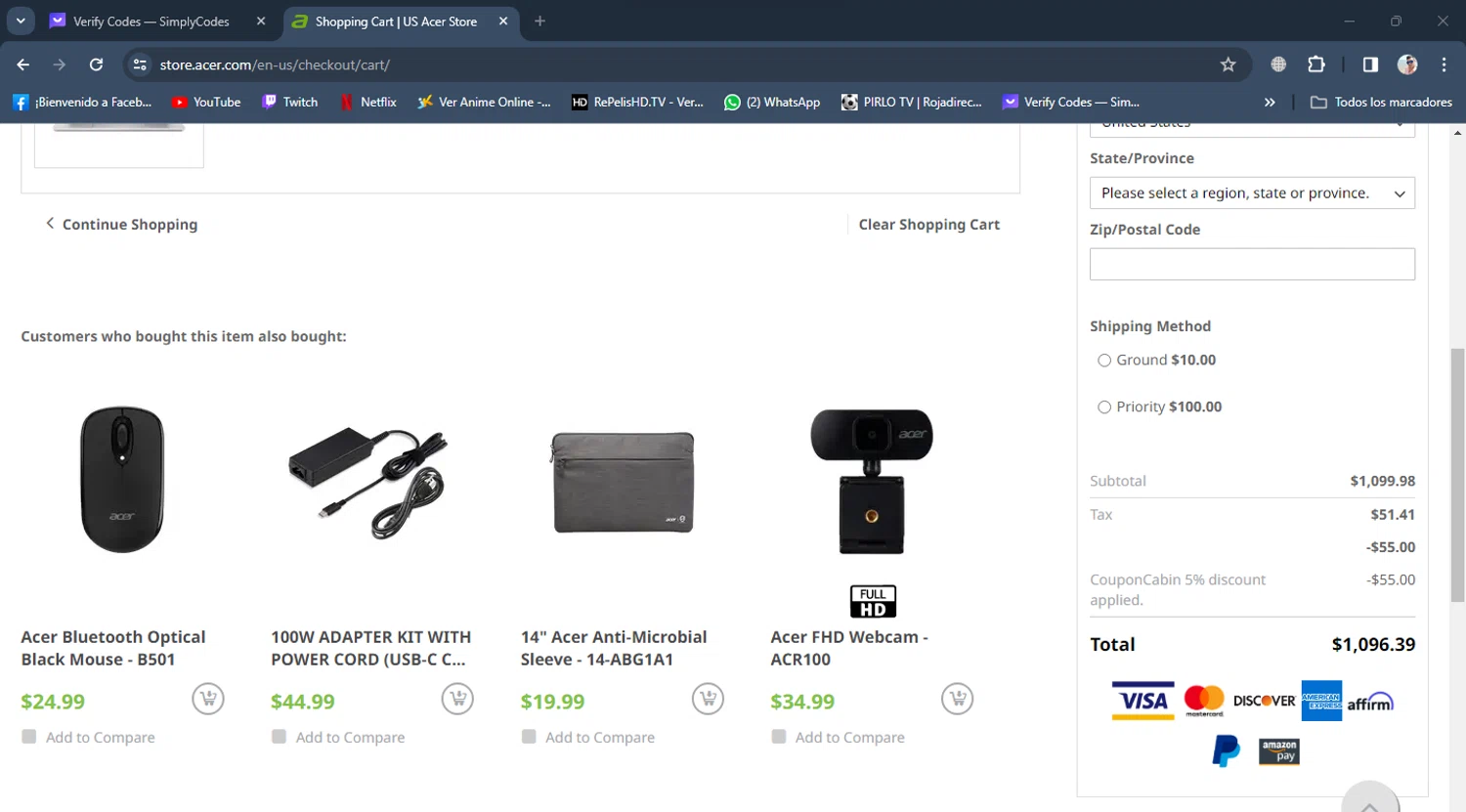Click the Tax value $51.41
This screenshot has height=812, width=1466.
(1393, 514)
